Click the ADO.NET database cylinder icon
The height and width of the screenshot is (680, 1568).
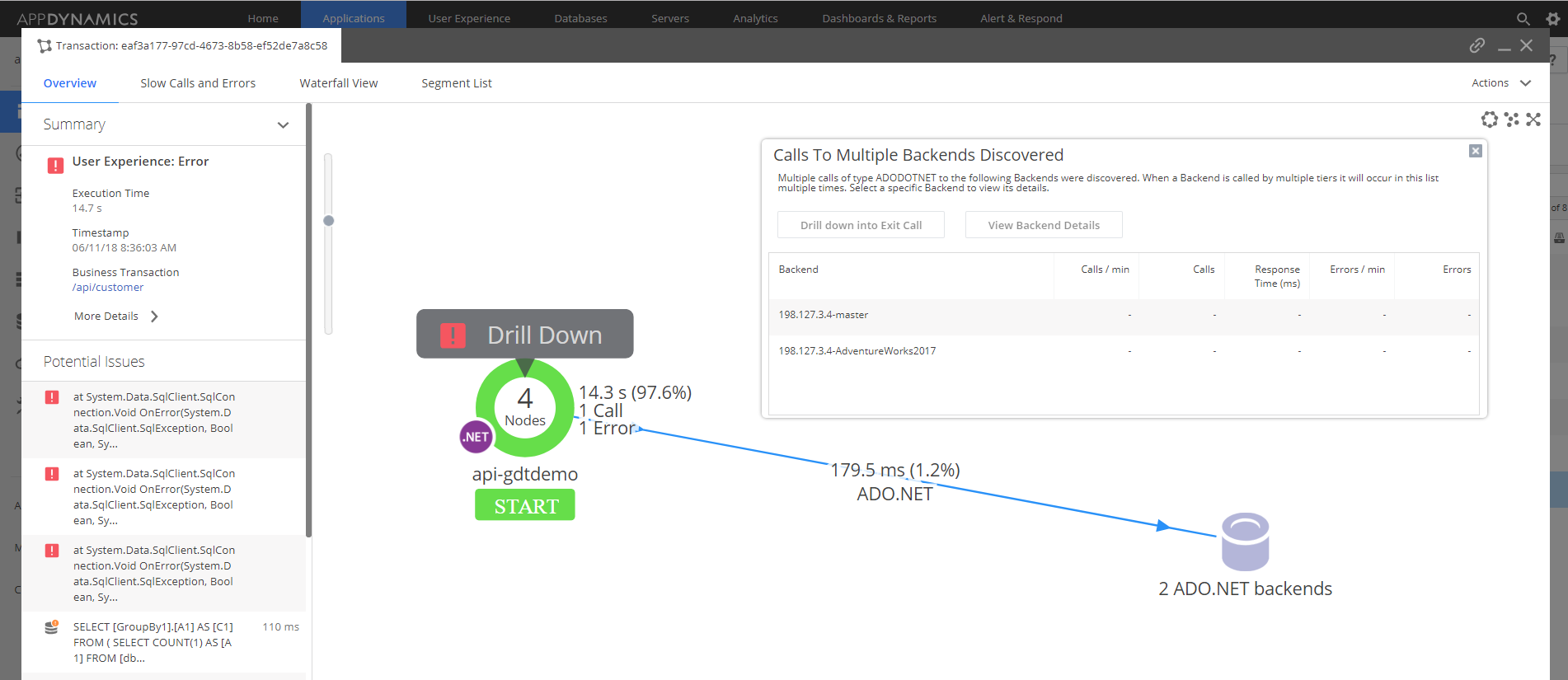point(1245,542)
